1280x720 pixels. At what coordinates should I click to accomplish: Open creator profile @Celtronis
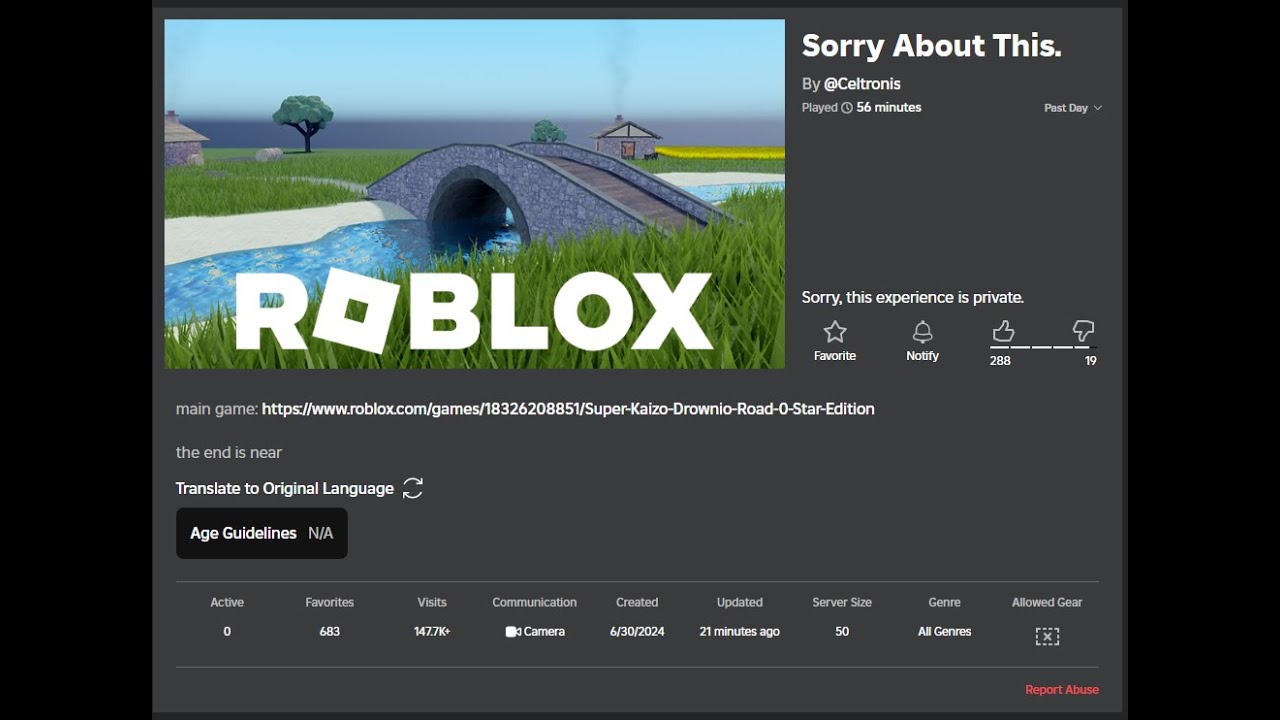click(x=862, y=84)
